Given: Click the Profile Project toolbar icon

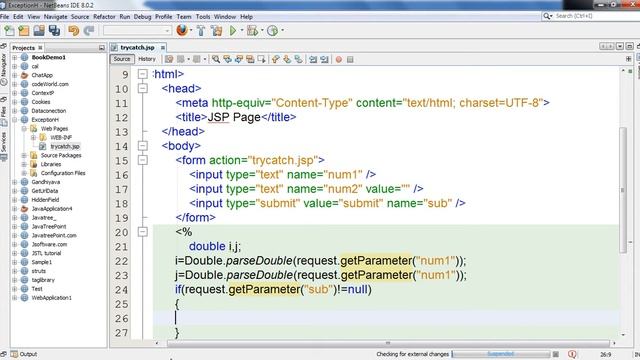Looking at the screenshot, I should pos(272,31).
